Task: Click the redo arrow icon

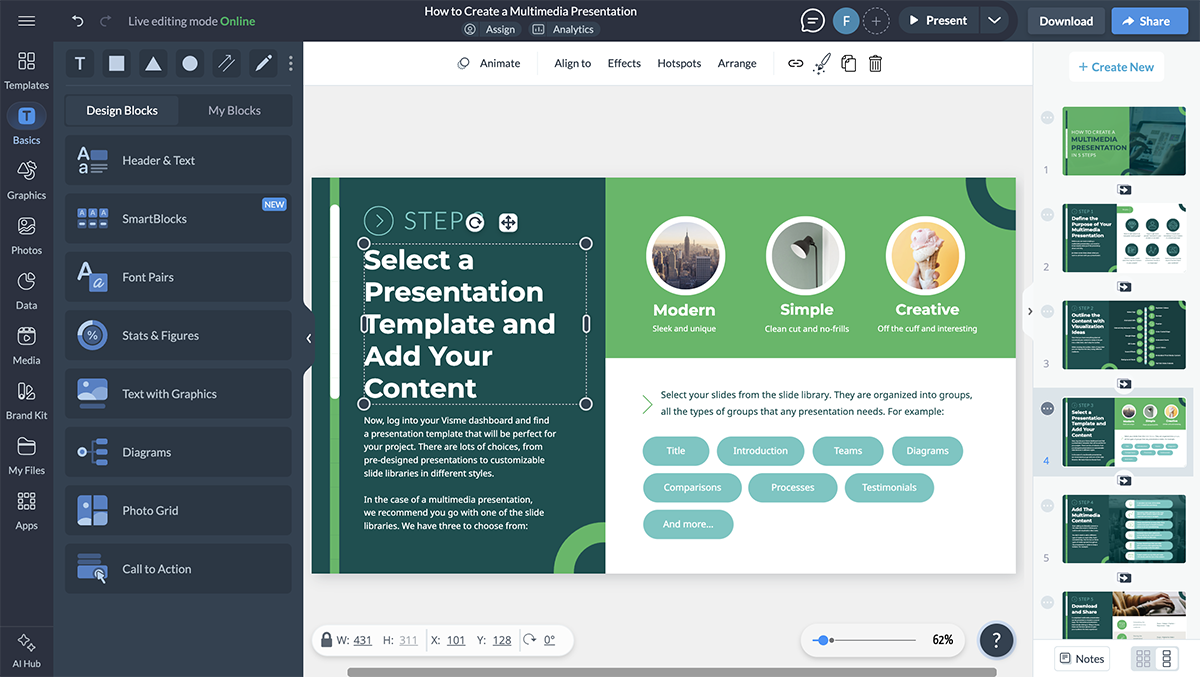Action: click(106, 21)
